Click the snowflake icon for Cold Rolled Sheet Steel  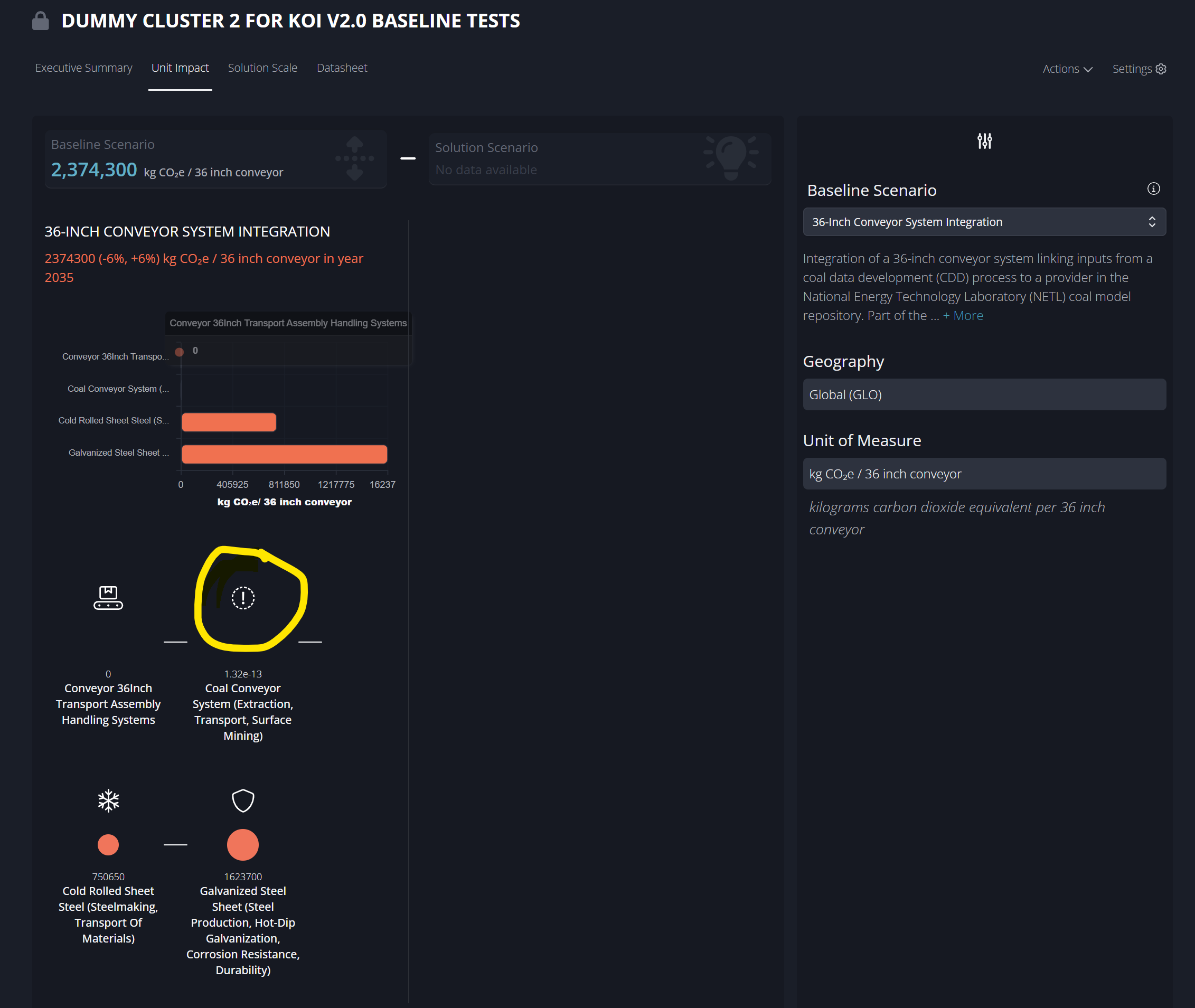pyautogui.click(x=108, y=800)
